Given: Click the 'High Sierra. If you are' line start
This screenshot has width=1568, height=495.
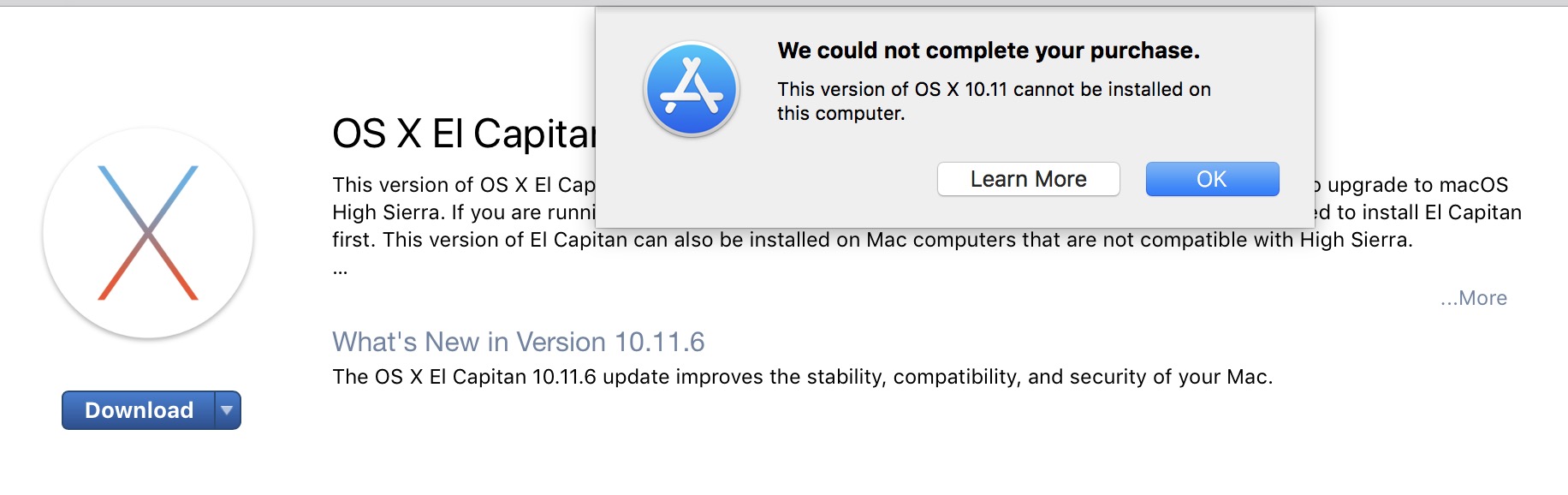Looking at the screenshot, I should [x=462, y=212].
